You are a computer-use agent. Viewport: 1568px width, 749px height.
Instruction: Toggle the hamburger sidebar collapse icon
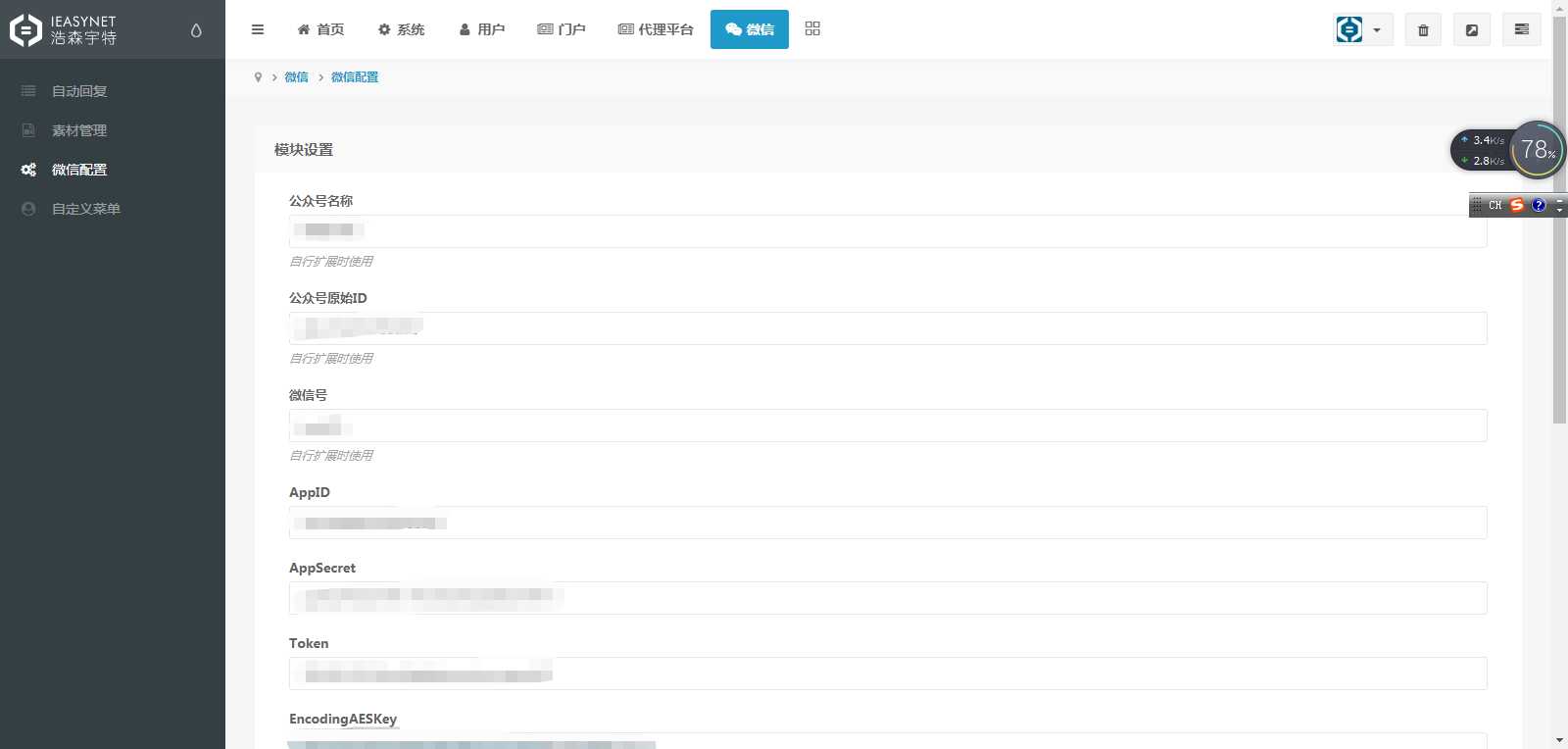point(258,29)
